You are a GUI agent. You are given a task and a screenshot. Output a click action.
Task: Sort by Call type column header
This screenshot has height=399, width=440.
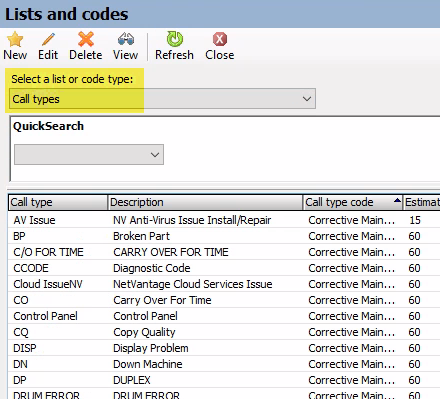tap(58, 202)
